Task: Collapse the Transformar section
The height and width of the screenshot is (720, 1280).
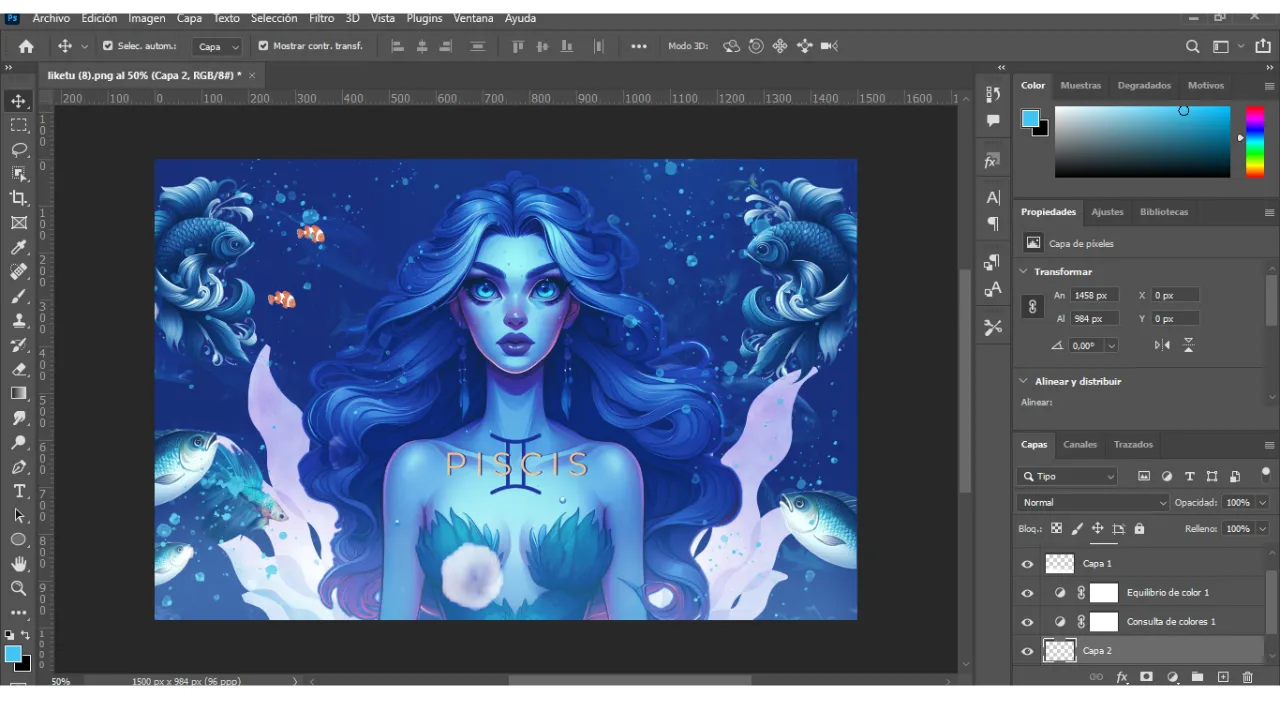Action: [1024, 272]
